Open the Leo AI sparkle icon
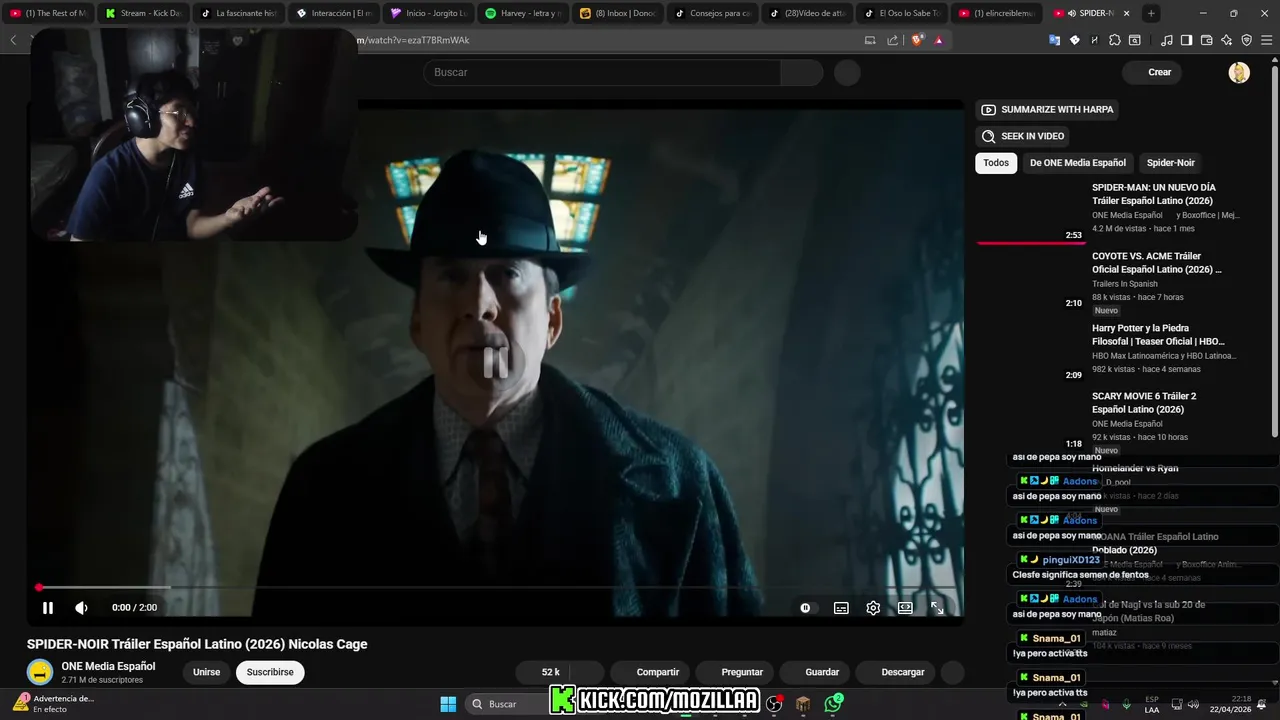This screenshot has height=720, width=1280. click(x=1226, y=40)
